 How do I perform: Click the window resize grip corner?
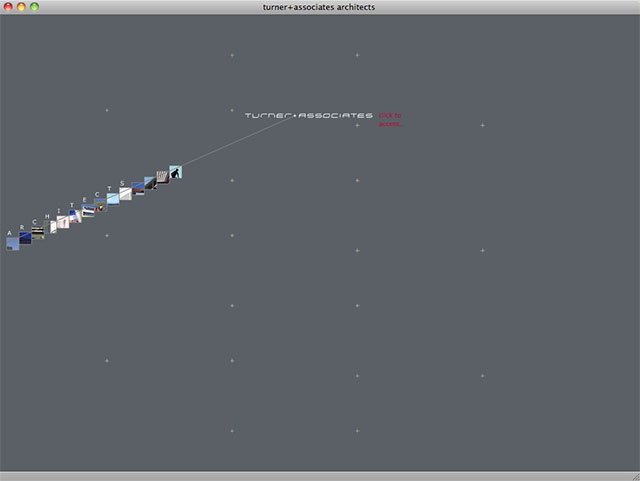tap(633, 475)
